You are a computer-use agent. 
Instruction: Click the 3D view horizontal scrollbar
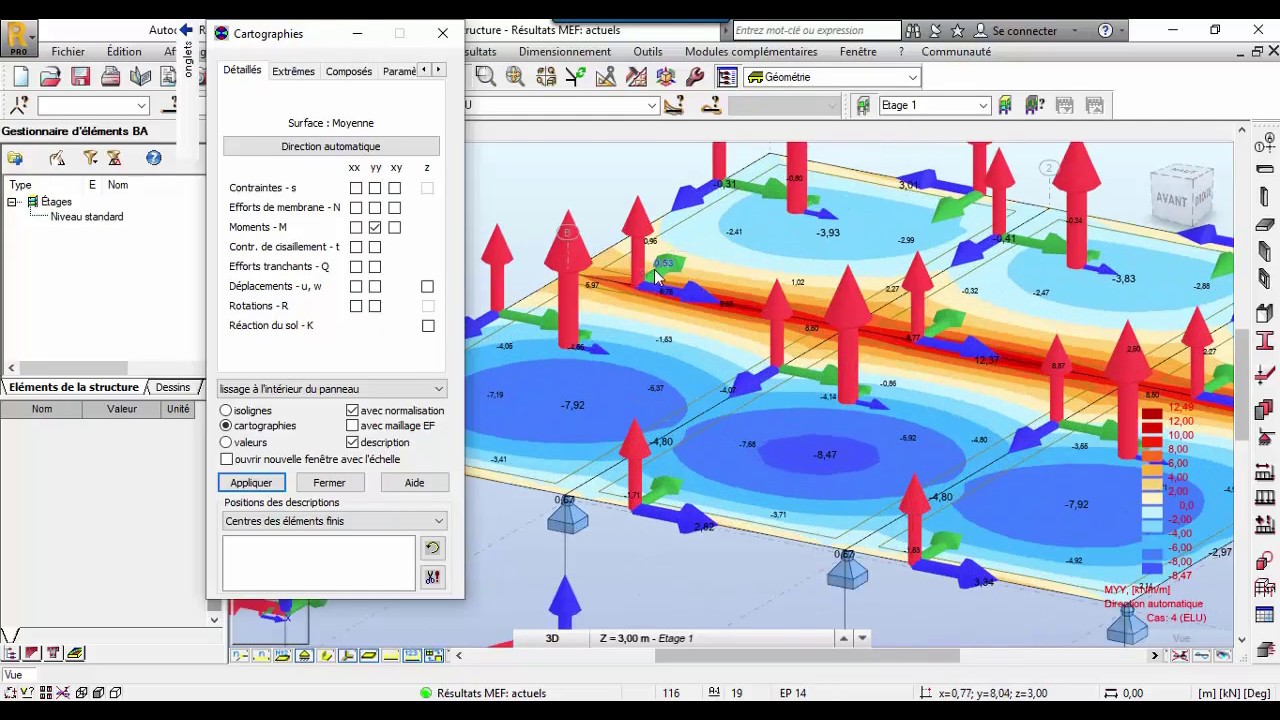point(807,656)
